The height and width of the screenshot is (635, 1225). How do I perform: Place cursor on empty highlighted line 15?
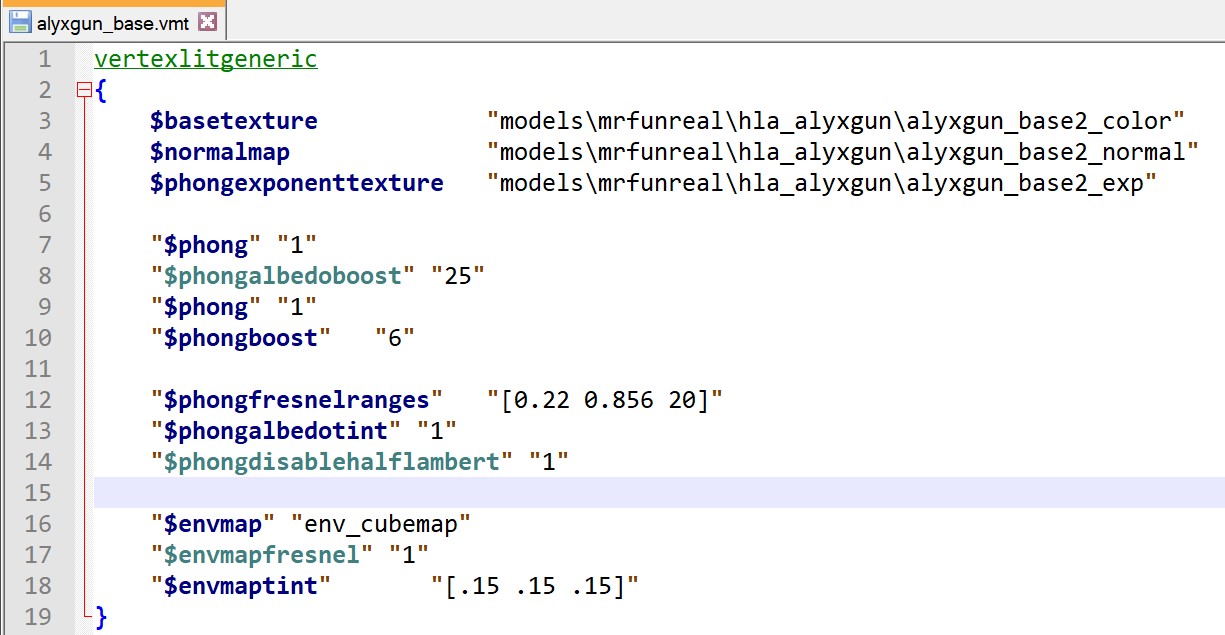click(x=659, y=493)
